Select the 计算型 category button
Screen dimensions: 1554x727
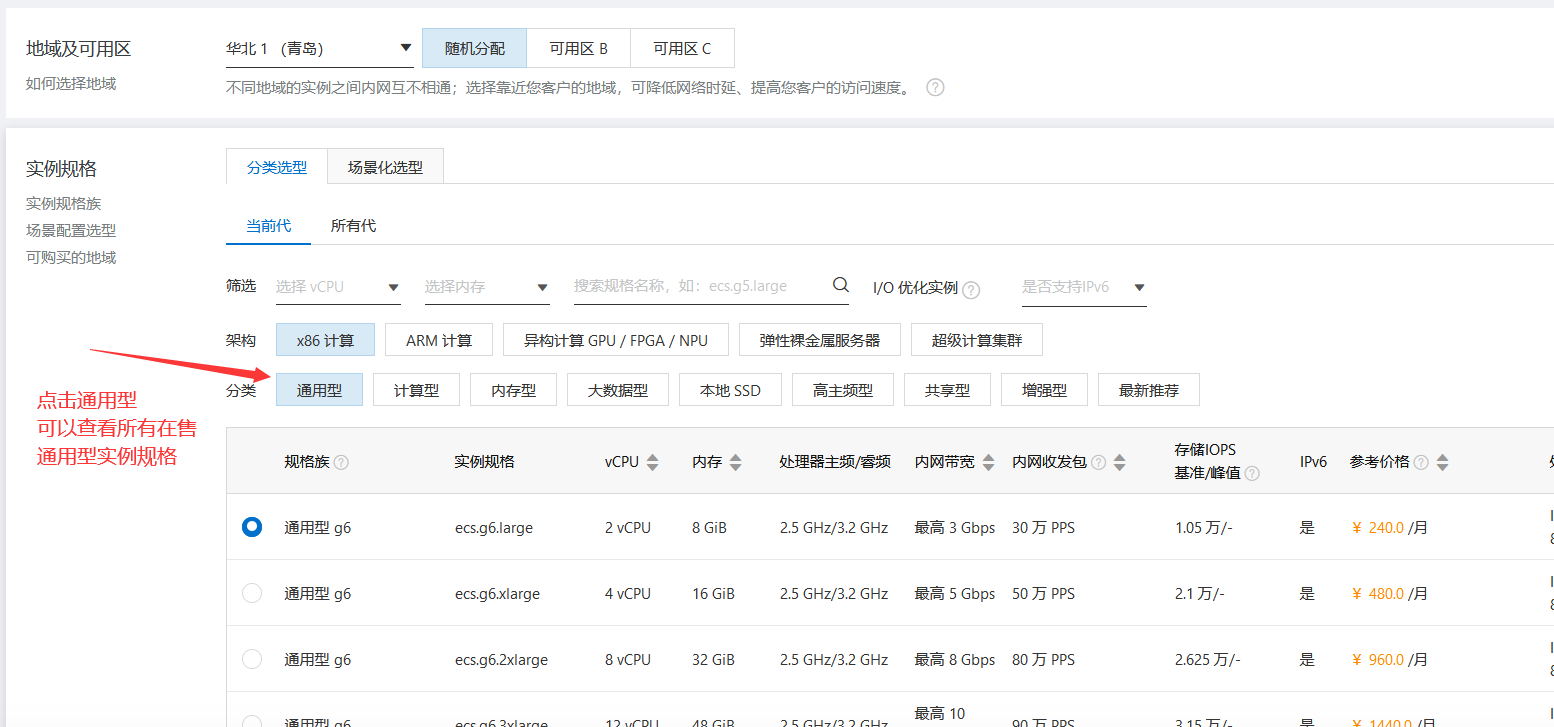416,390
